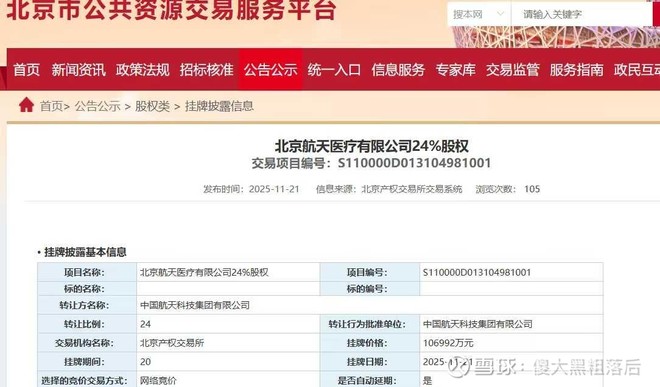The image size is (660, 387).
Task: Click the home icon in breadcrumb
Action: (x=26, y=105)
